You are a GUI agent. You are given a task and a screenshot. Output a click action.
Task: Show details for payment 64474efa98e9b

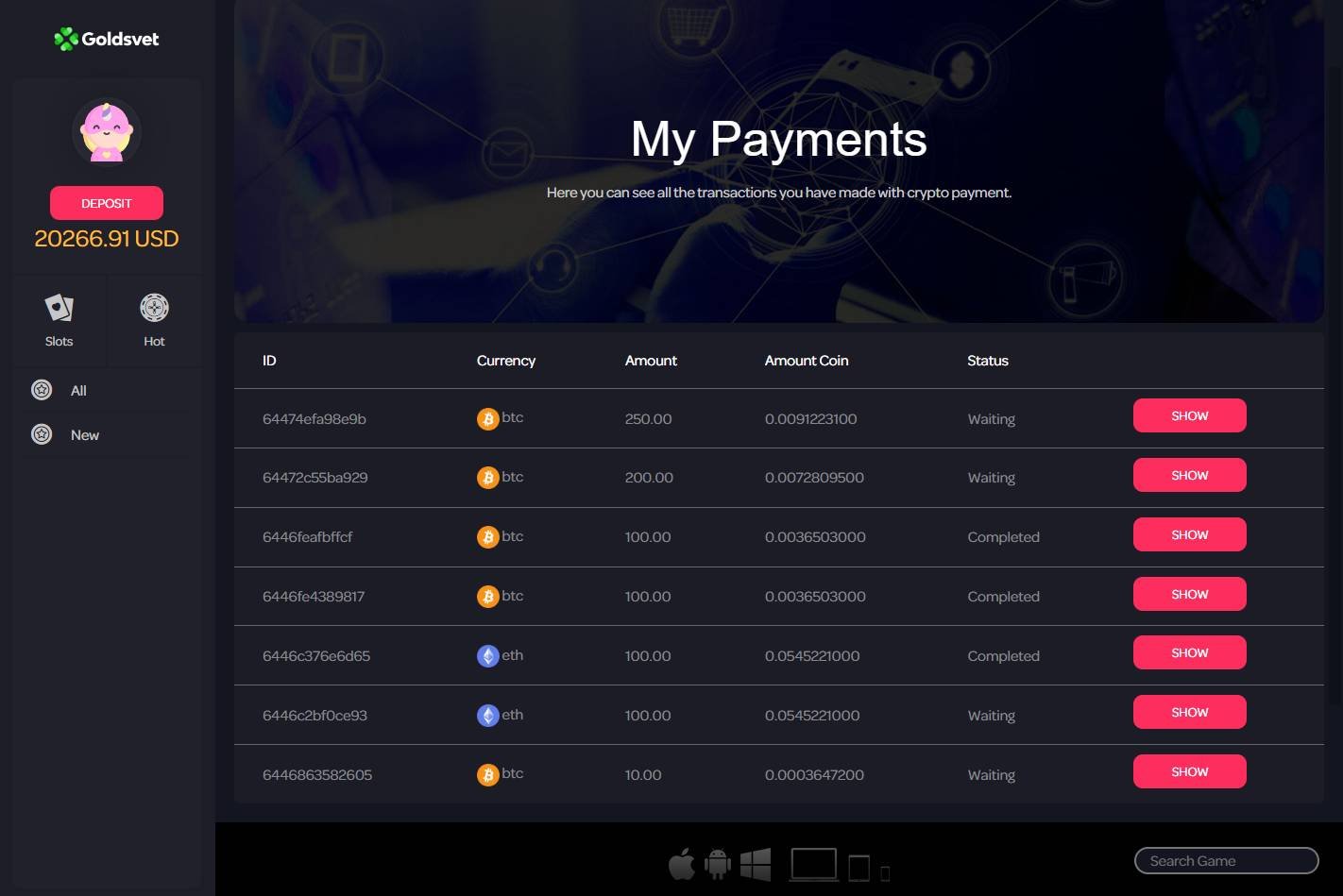[x=1189, y=415]
